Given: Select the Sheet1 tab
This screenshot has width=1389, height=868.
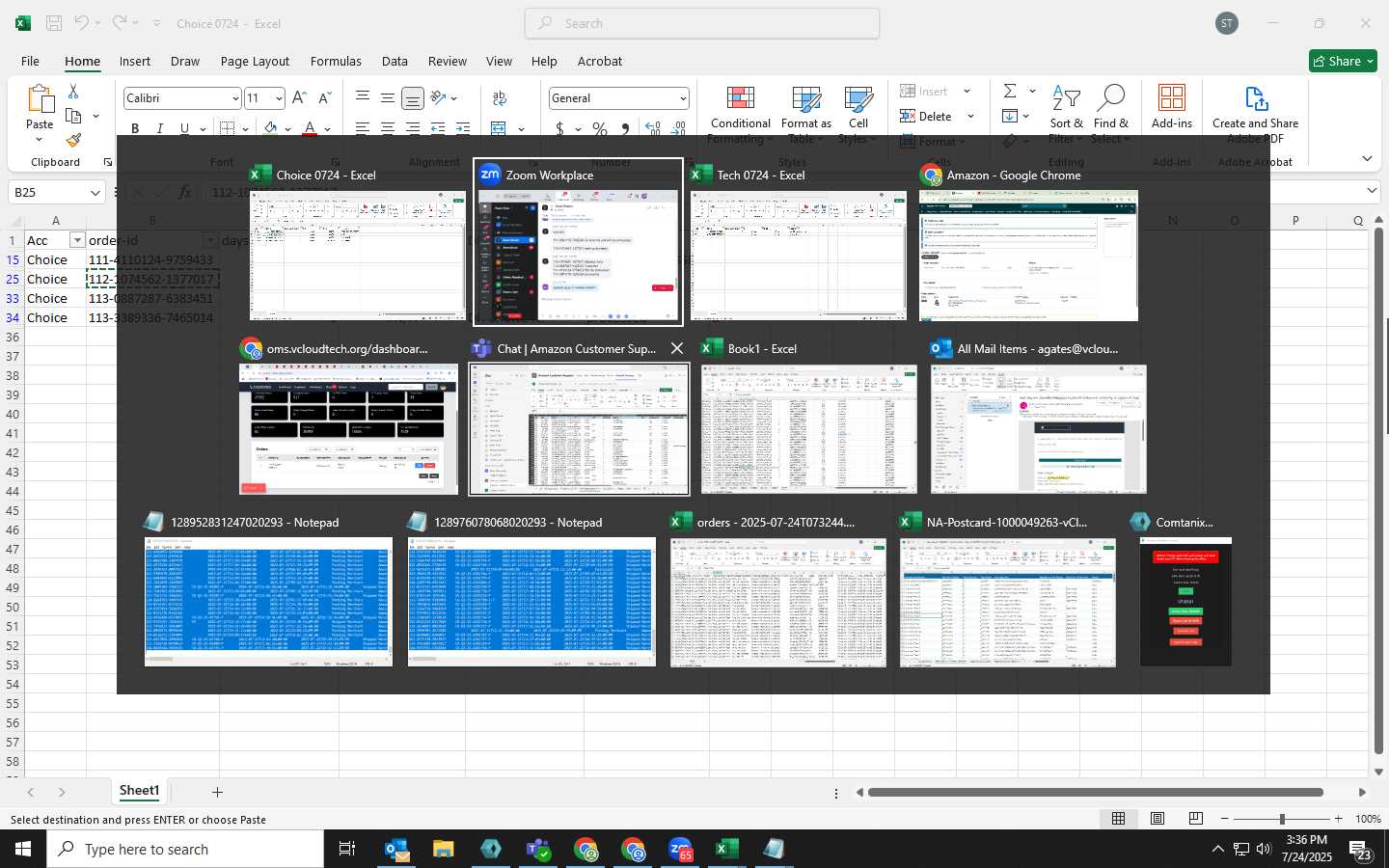Looking at the screenshot, I should (139, 791).
